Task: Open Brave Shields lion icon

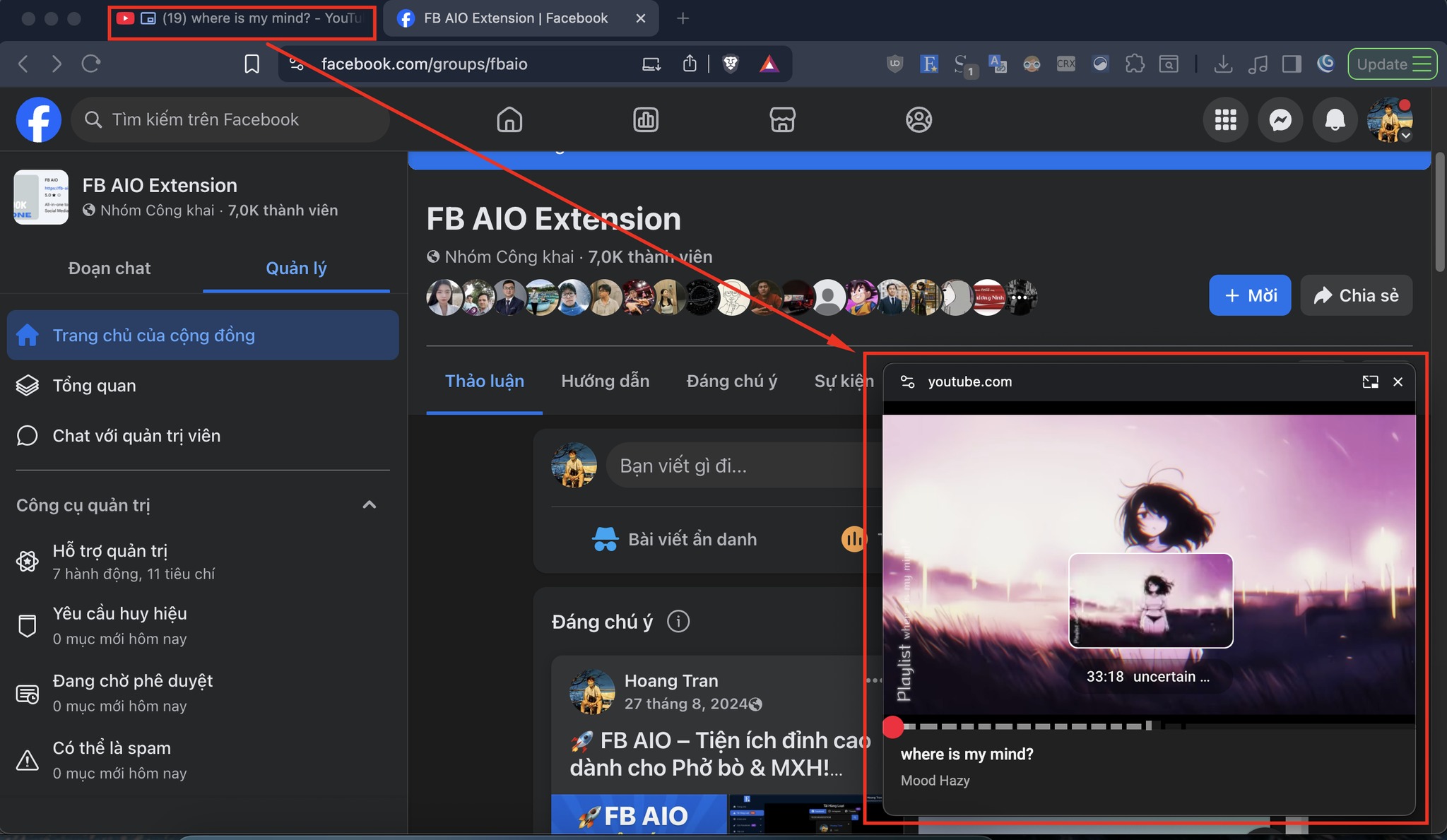Action: (731, 64)
